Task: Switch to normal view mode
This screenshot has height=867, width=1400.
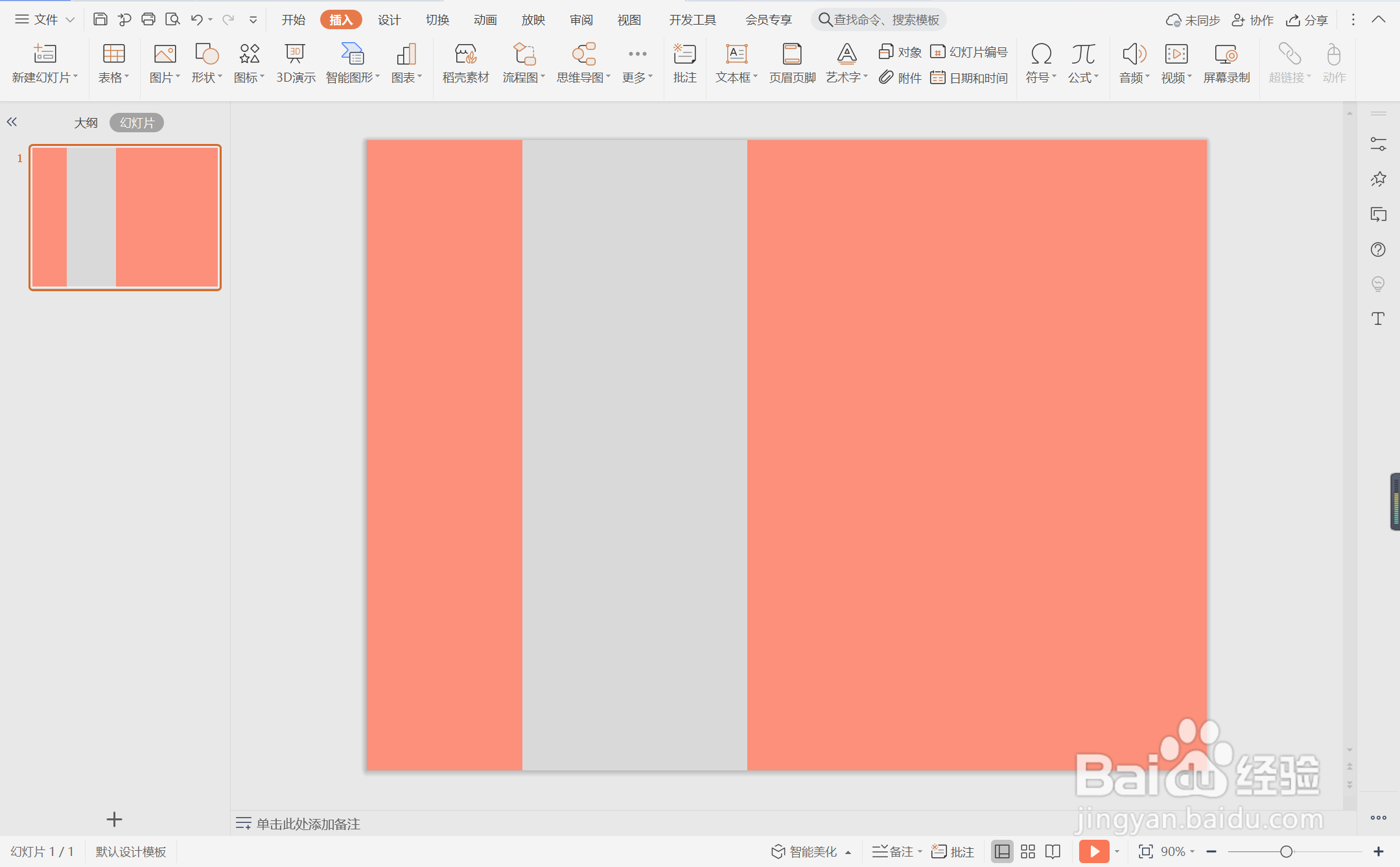Action: pos(1002,851)
